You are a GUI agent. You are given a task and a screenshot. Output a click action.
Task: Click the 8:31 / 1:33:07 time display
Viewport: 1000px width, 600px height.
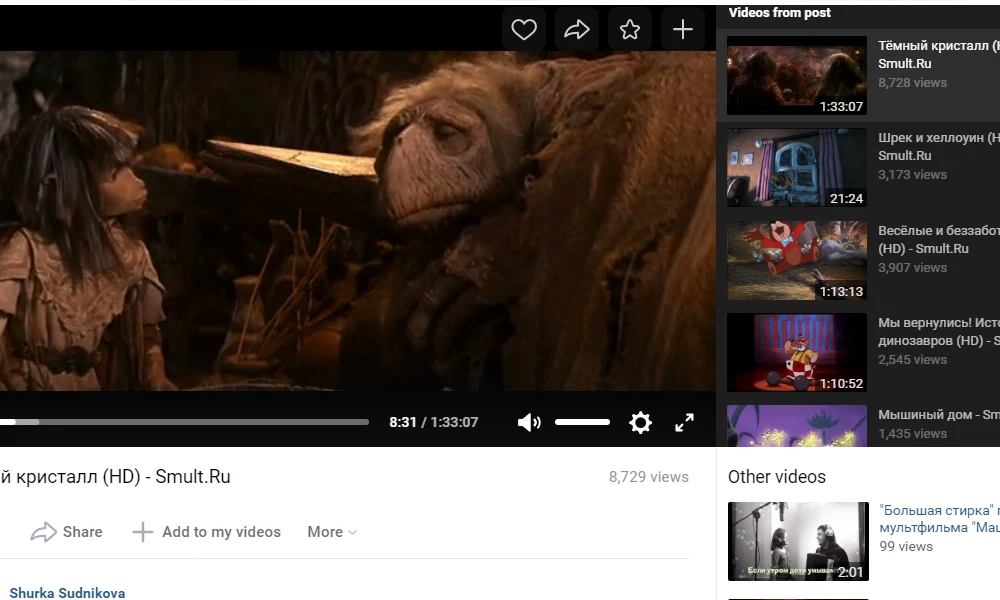click(x=434, y=422)
